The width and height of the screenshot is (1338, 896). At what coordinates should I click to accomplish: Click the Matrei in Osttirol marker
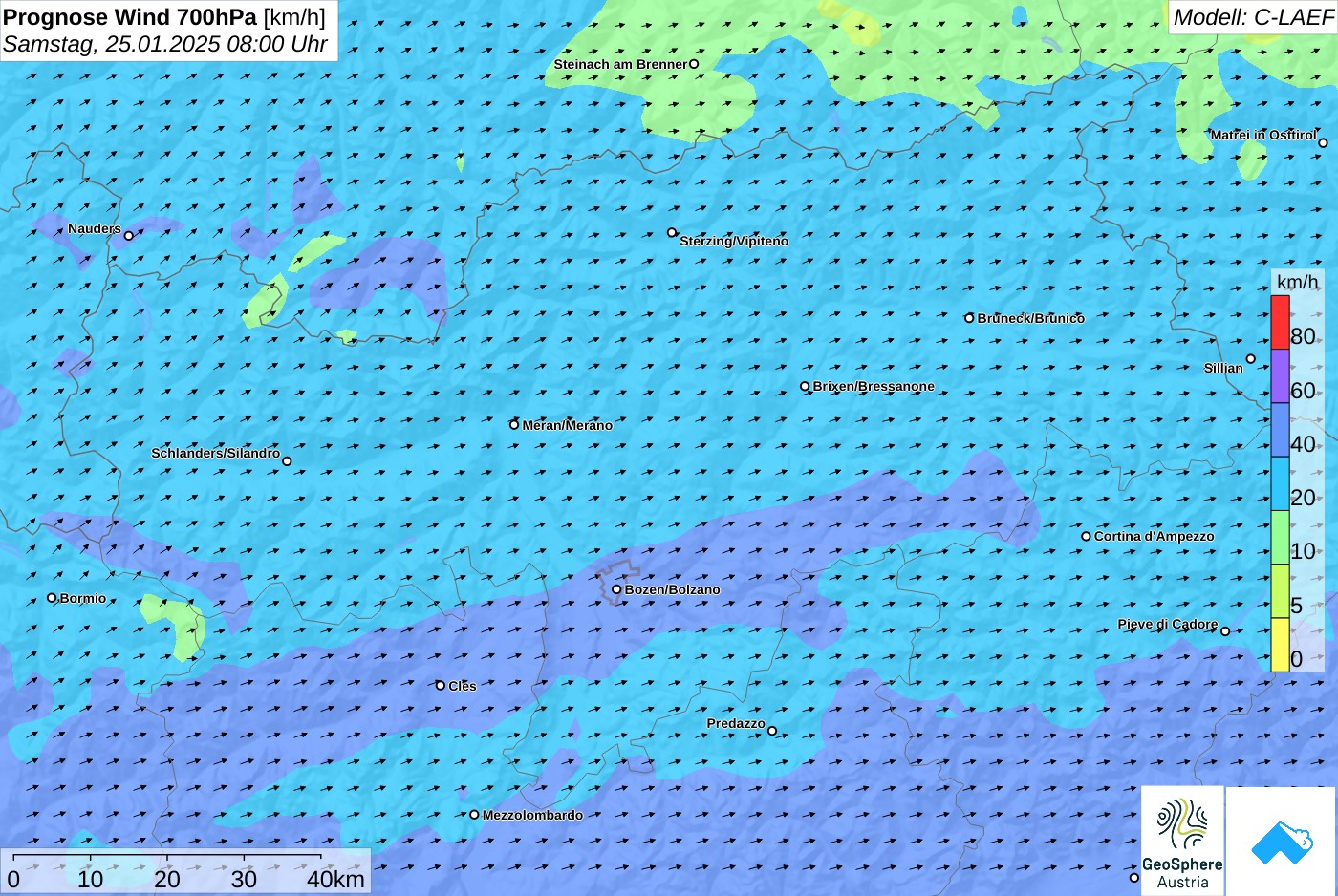pos(1323,143)
